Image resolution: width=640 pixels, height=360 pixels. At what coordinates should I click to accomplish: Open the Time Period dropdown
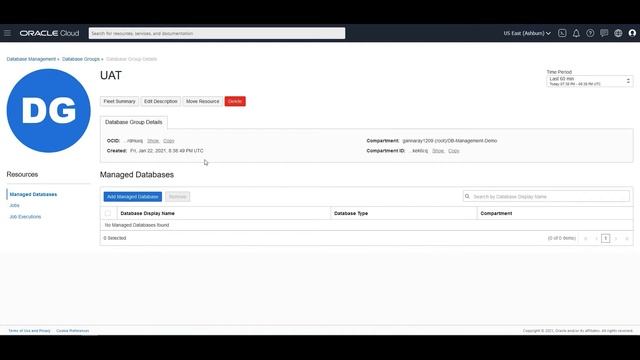coord(590,81)
